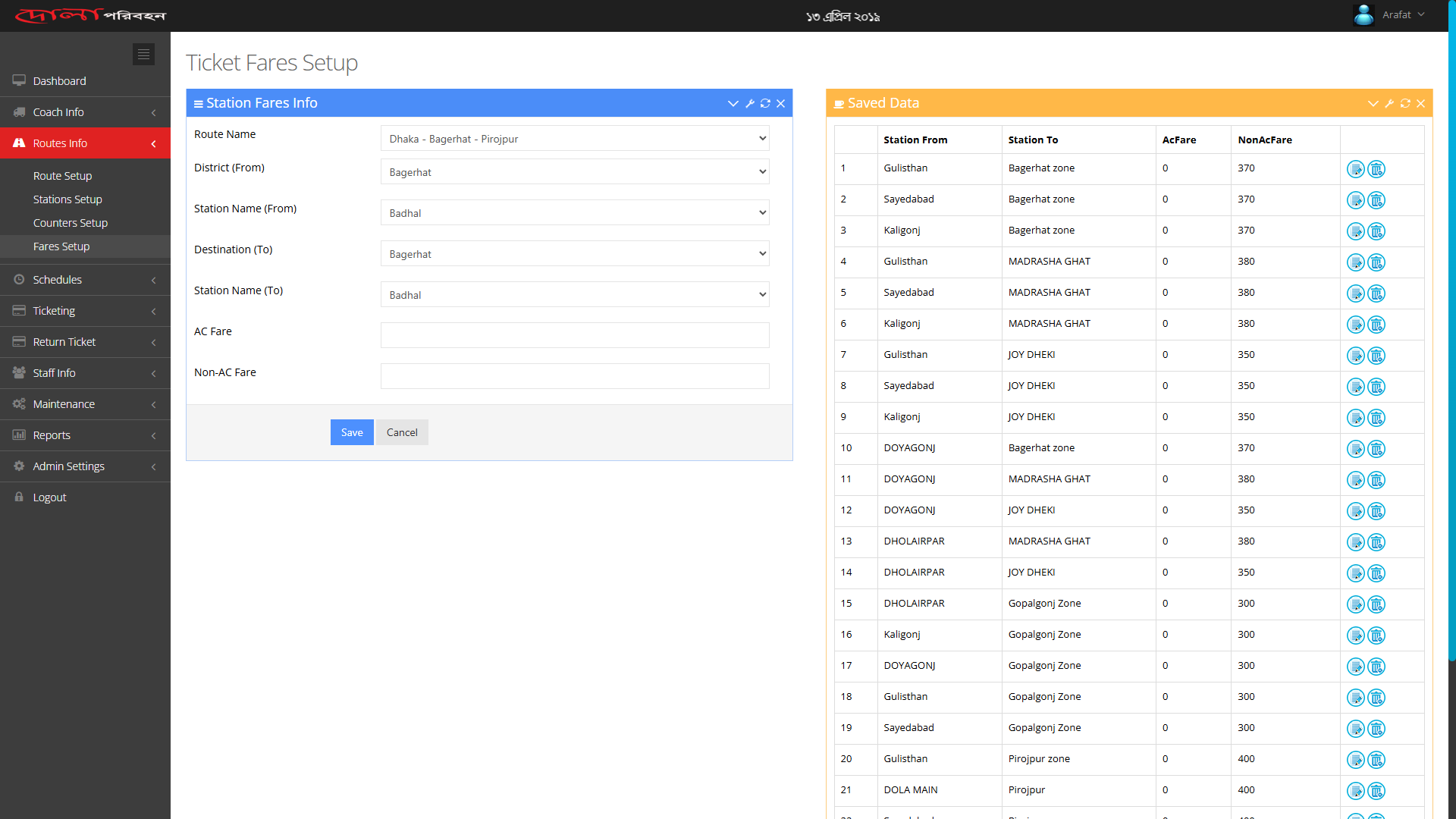Collapse the Saved Data panel

point(1373,104)
